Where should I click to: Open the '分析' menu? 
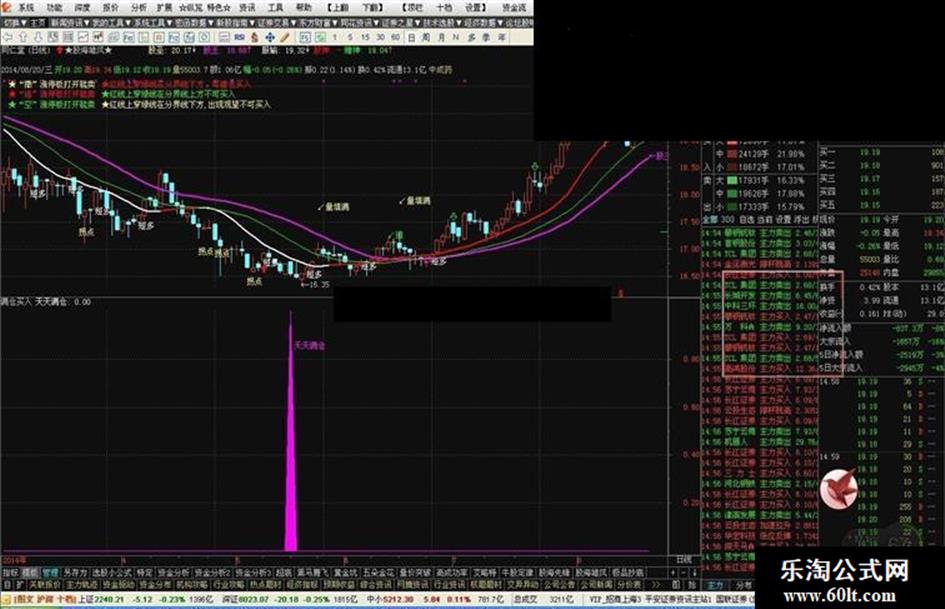point(139,7)
